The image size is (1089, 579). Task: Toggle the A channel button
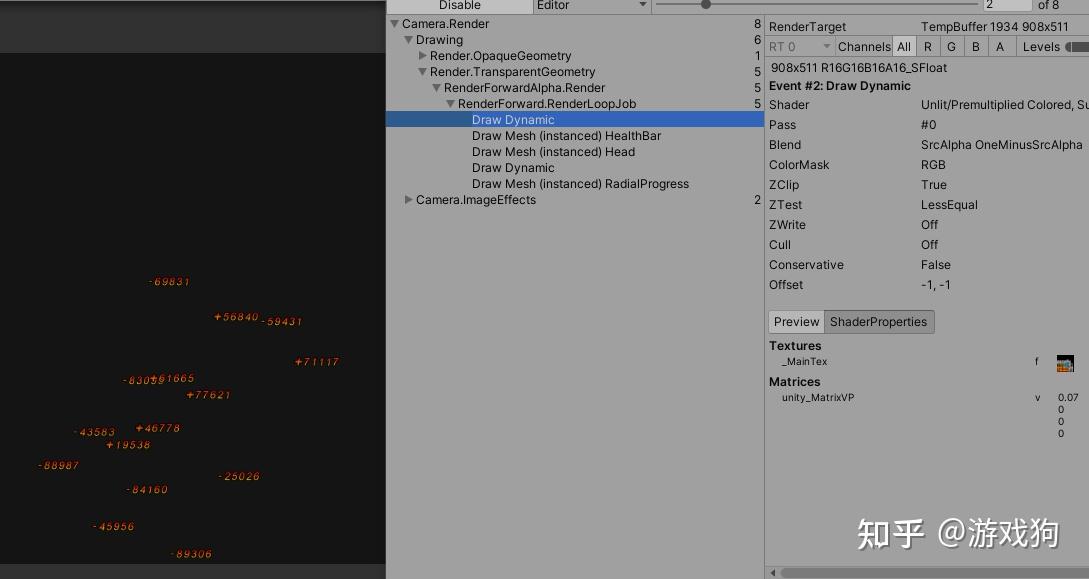tap(1000, 46)
